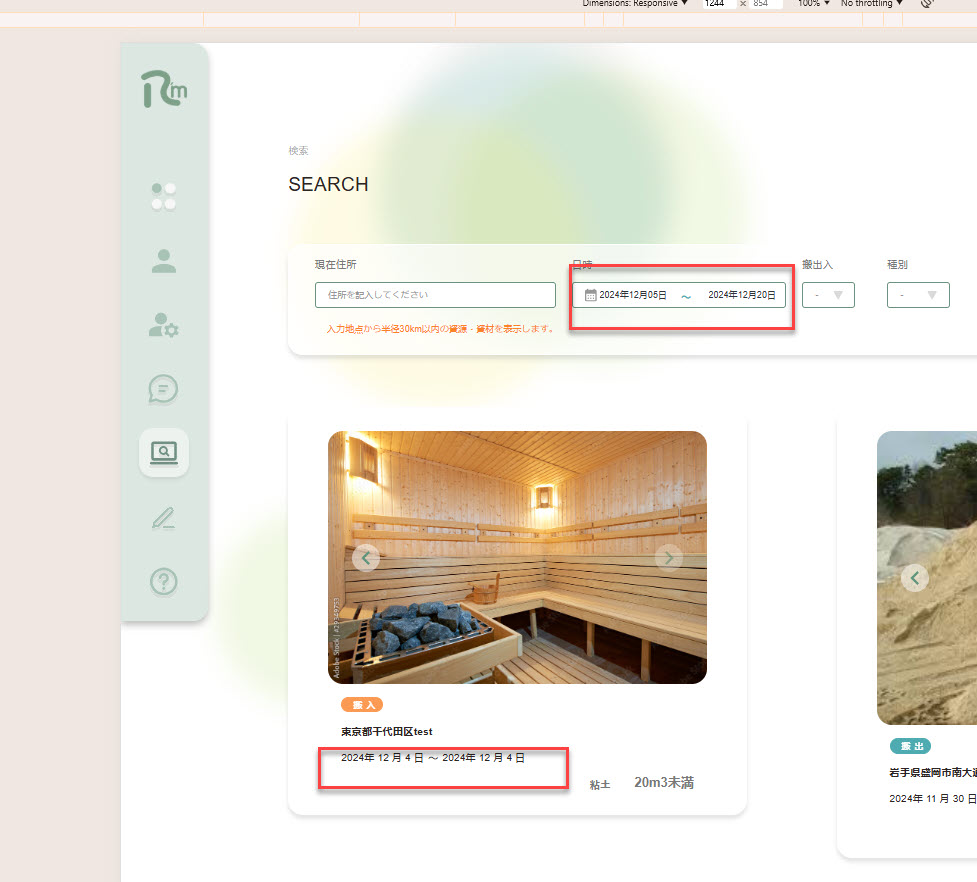Click the end date 2024年12月20日
This screenshot has height=882, width=977.
[741, 295]
